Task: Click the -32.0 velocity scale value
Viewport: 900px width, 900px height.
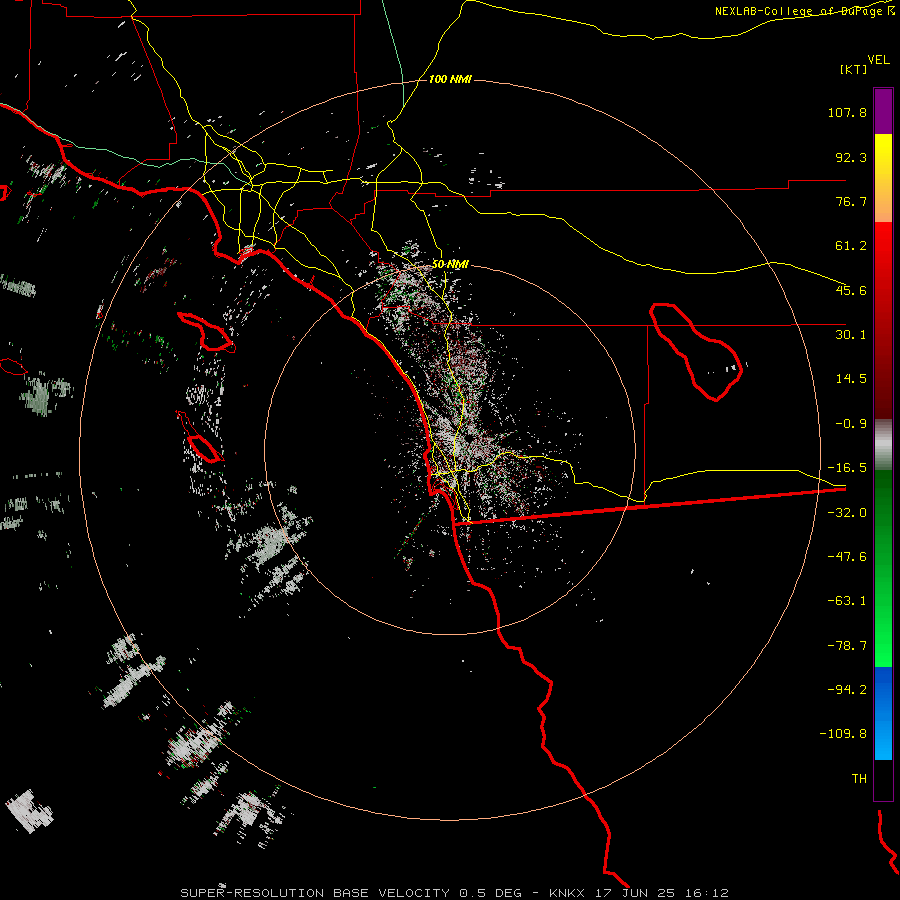Action: [x=847, y=513]
